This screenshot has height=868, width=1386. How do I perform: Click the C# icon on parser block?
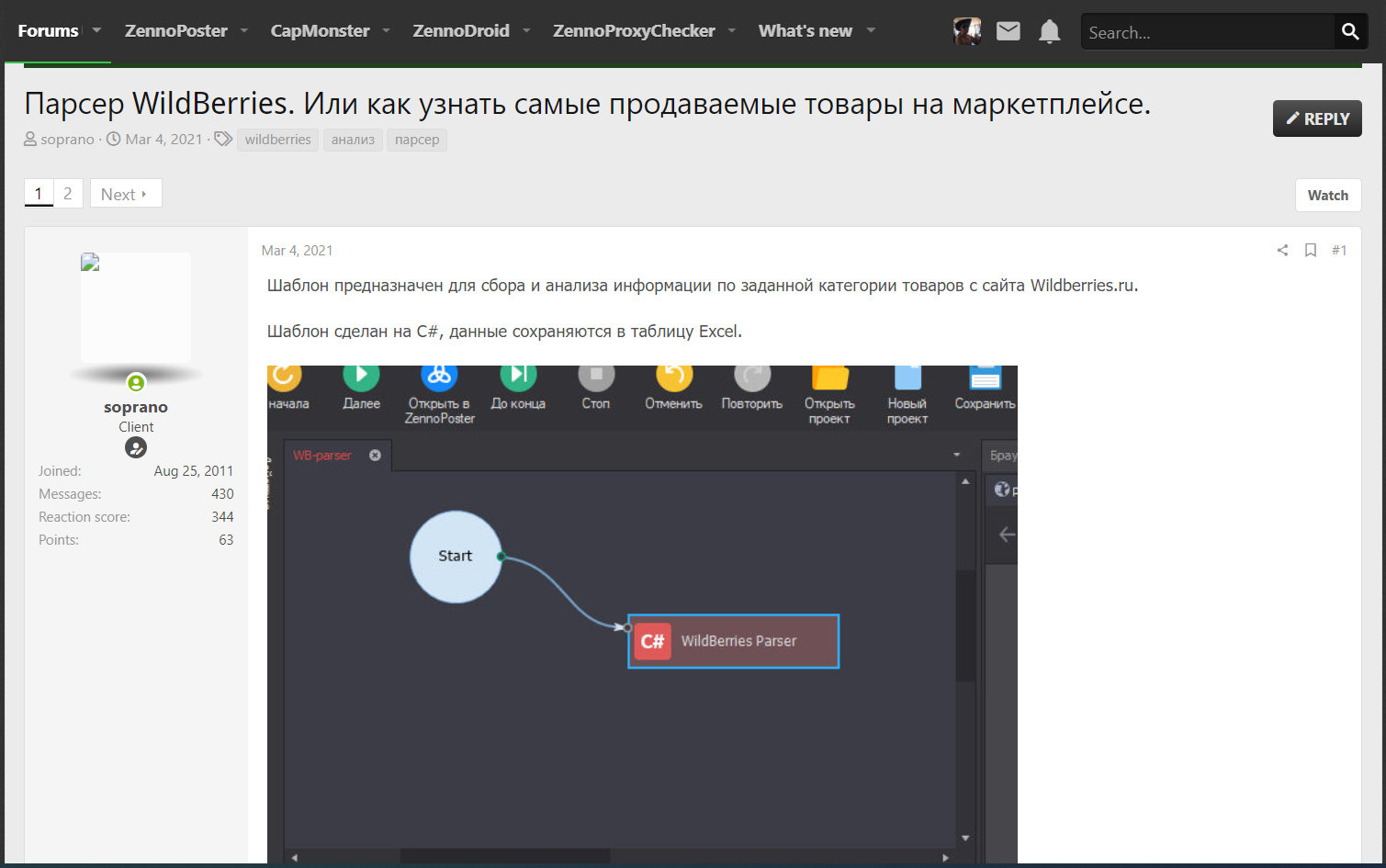pyautogui.click(x=653, y=641)
